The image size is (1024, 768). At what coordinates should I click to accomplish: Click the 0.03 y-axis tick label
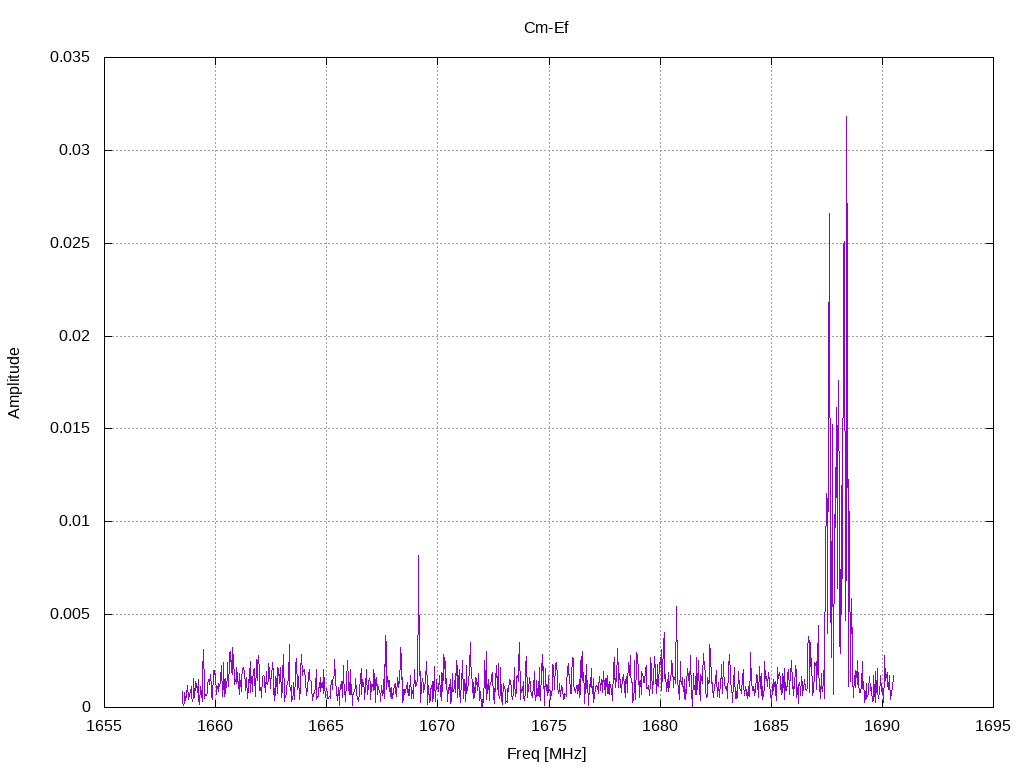(74, 150)
